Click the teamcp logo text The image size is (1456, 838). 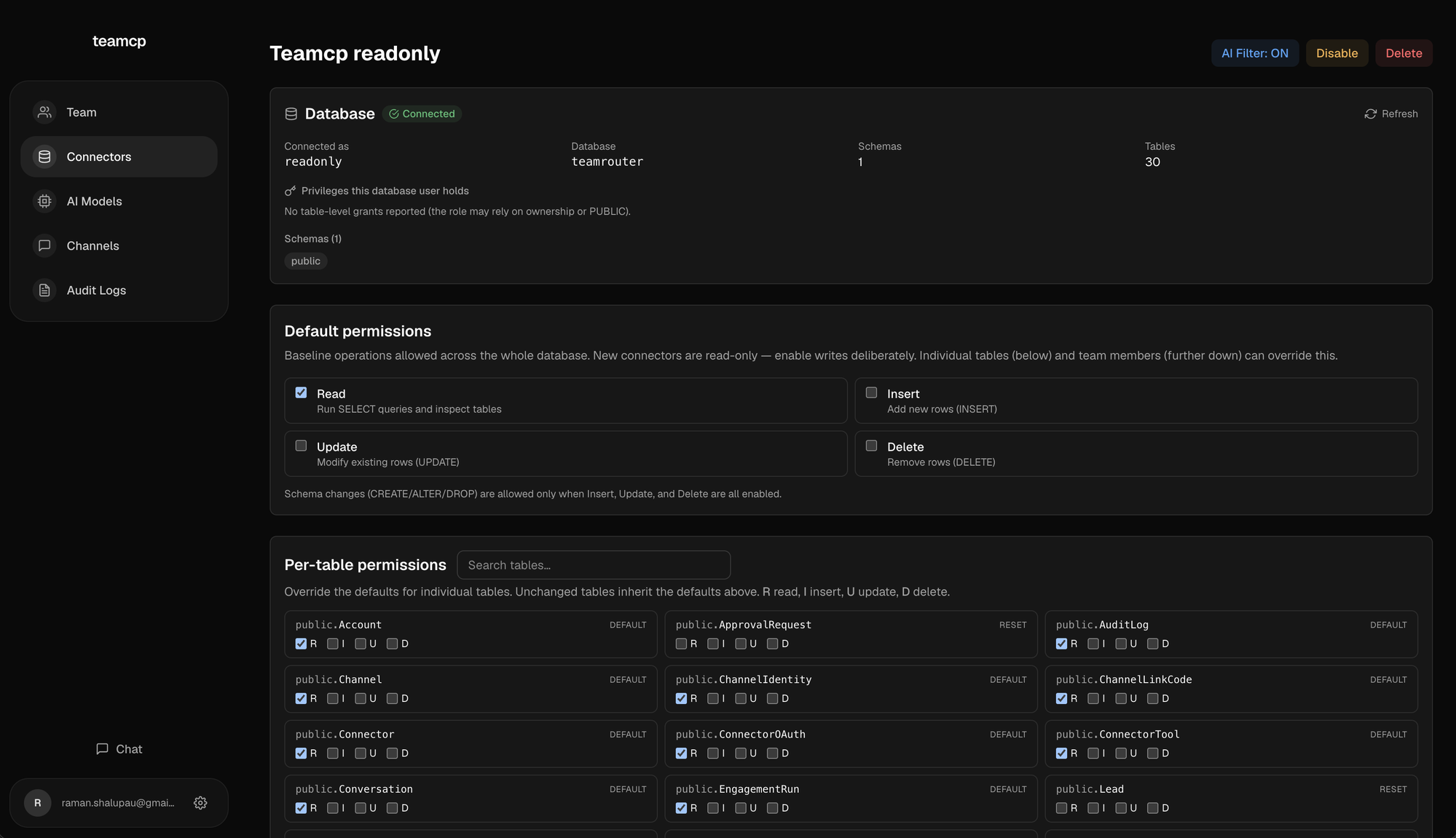coord(119,41)
